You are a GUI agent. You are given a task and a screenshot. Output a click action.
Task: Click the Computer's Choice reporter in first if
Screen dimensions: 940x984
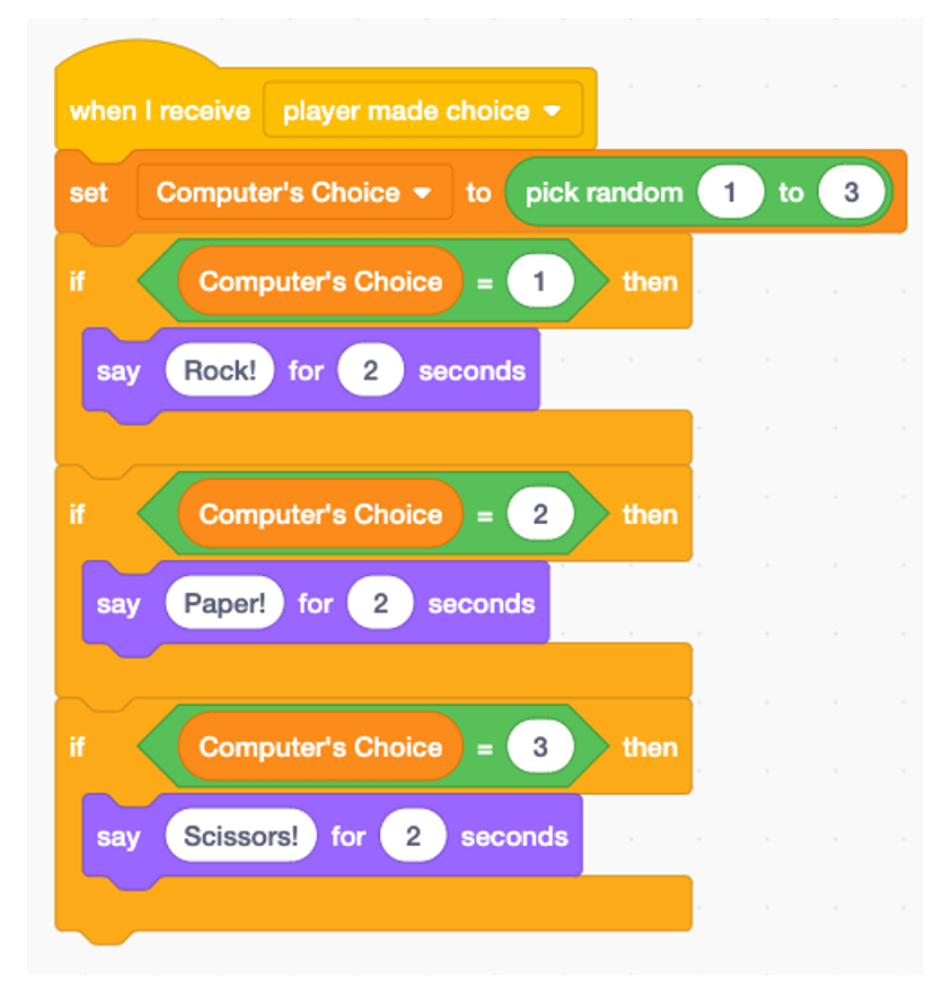(x=320, y=282)
